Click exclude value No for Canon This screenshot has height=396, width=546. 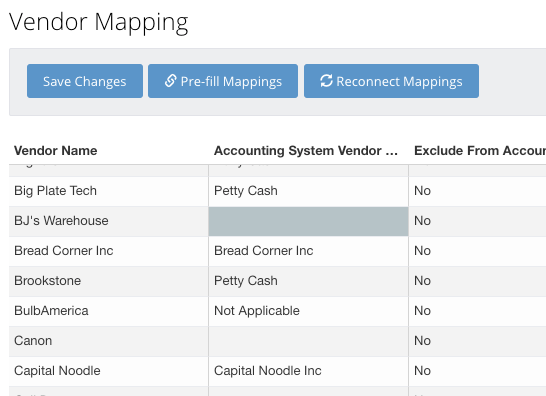point(477,341)
